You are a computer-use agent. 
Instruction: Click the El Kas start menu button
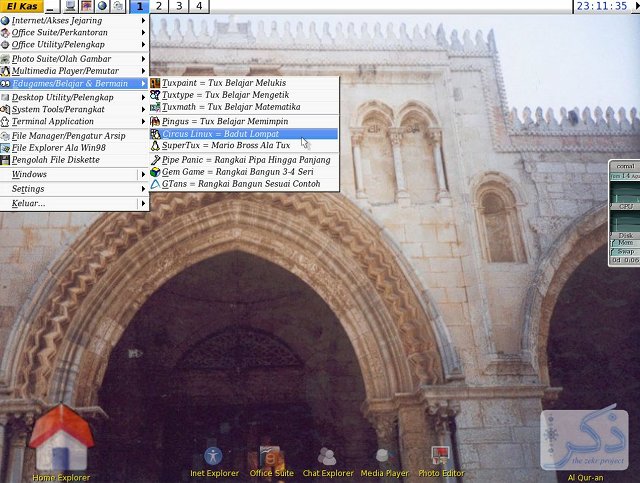22,6
